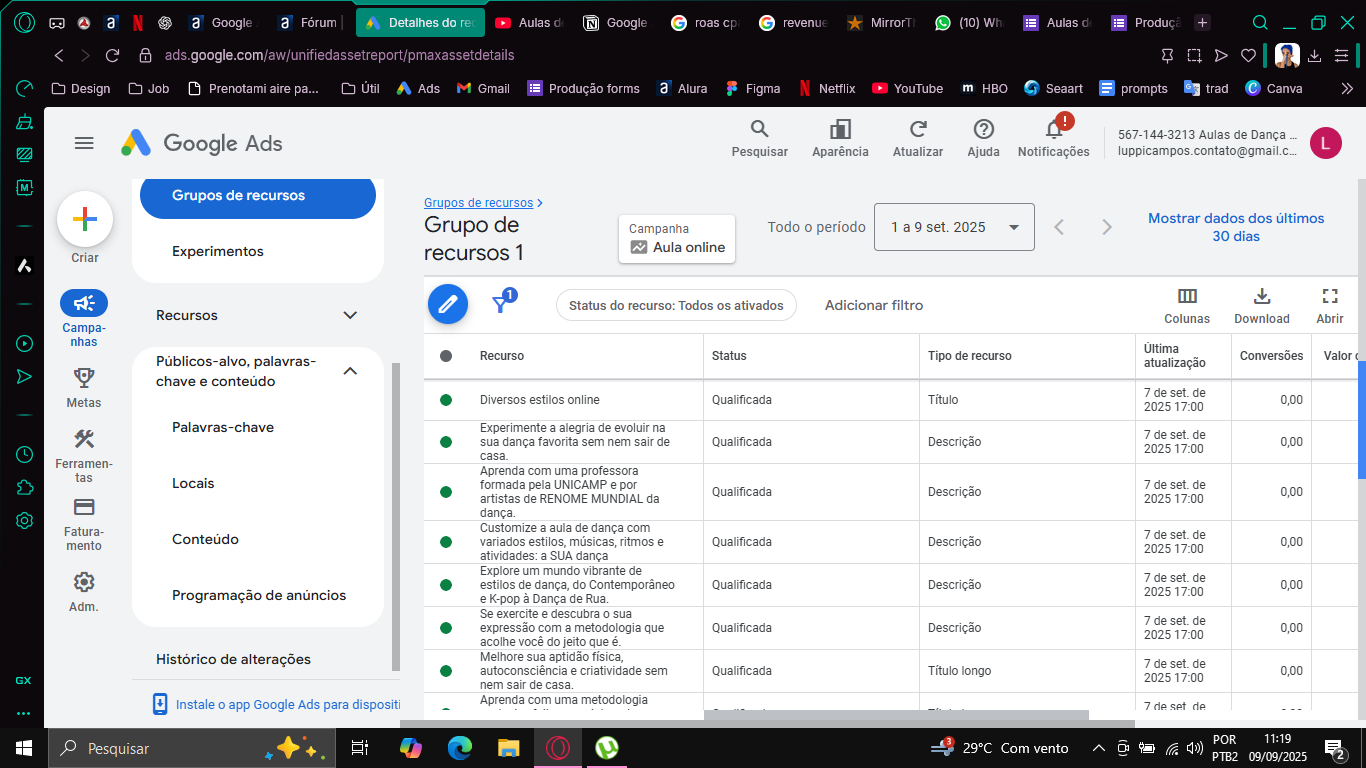Open Netflix bookmark
Viewport: 1366px width, 768px height.
click(x=827, y=88)
